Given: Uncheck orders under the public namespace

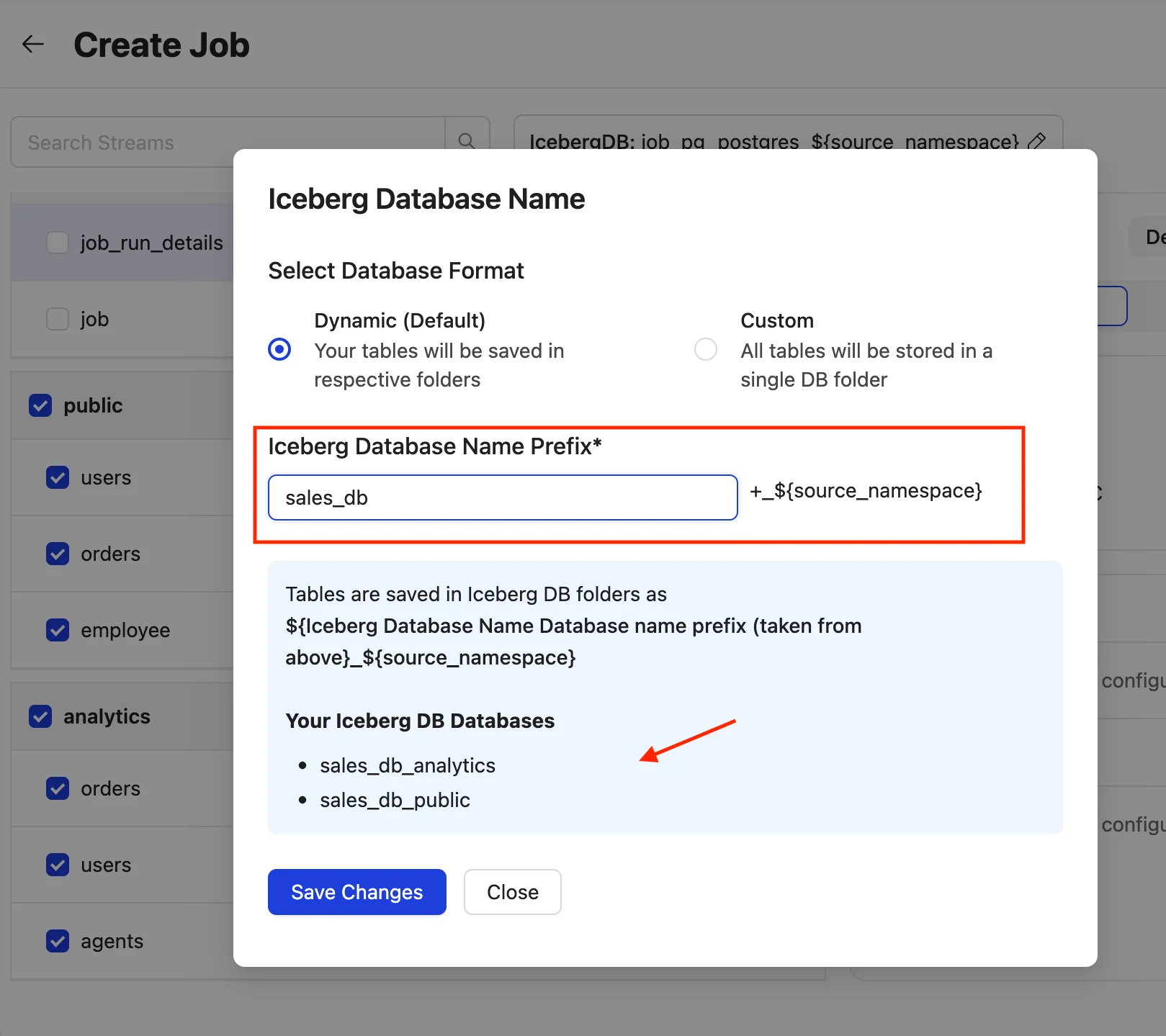Looking at the screenshot, I should coord(58,554).
